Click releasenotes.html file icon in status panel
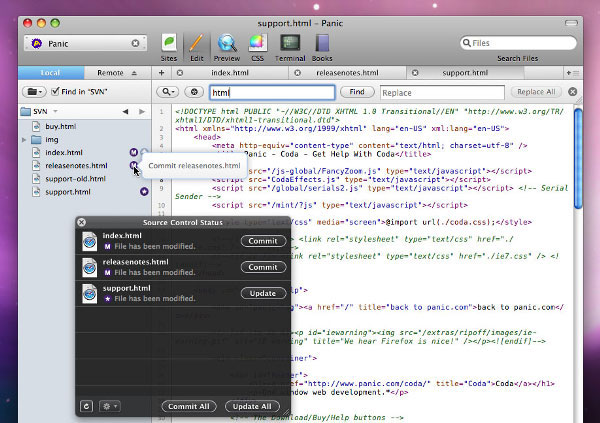 90,267
